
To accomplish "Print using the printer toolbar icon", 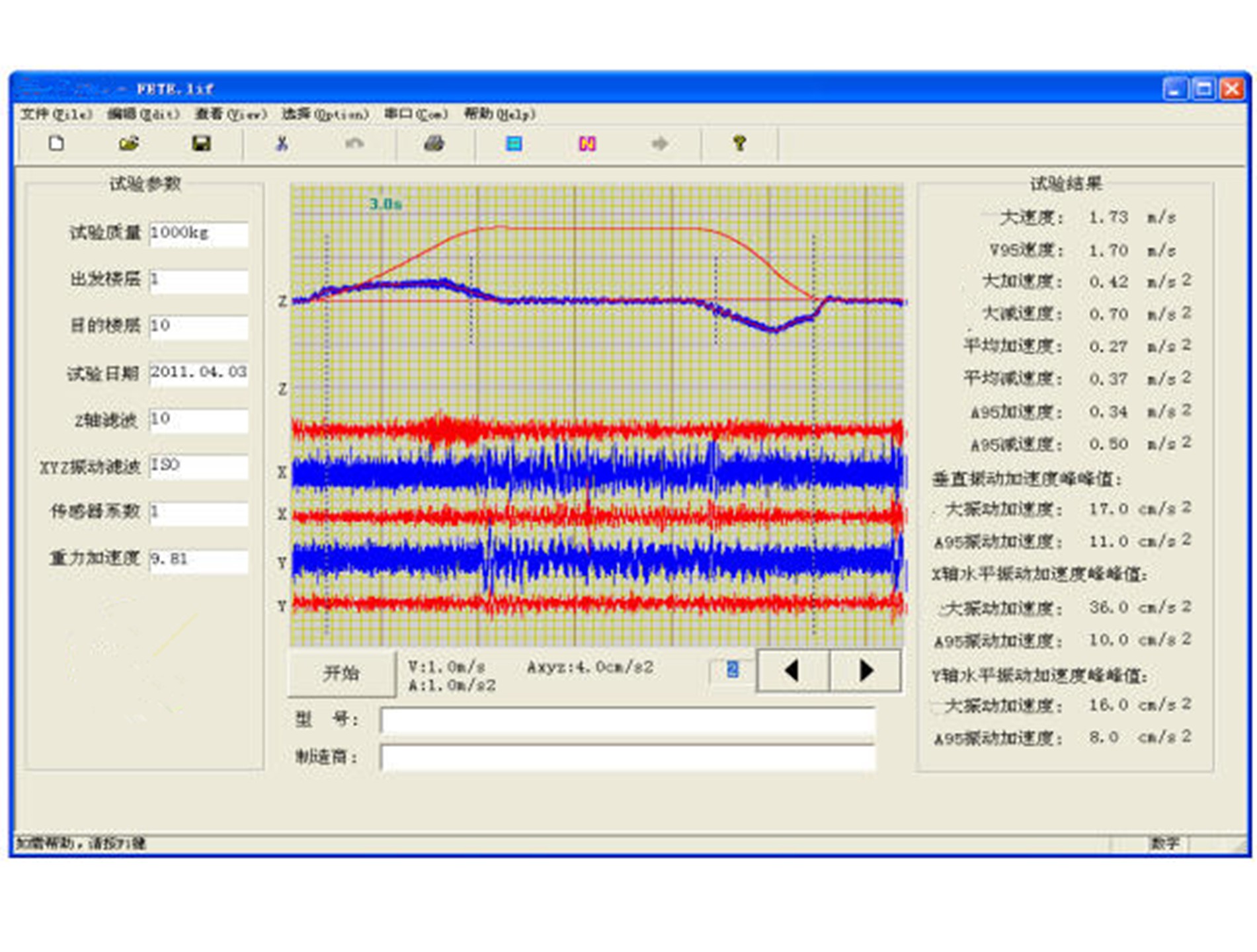I will [434, 143].
